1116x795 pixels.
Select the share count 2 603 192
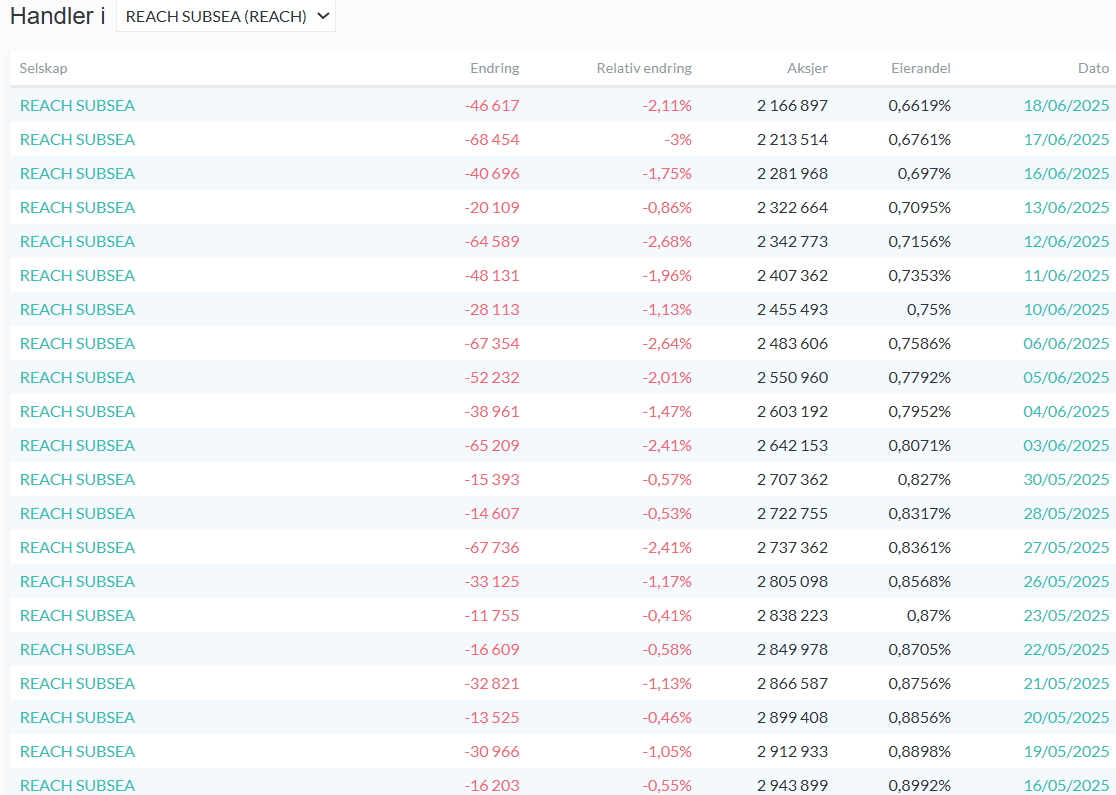coord(792,411)
